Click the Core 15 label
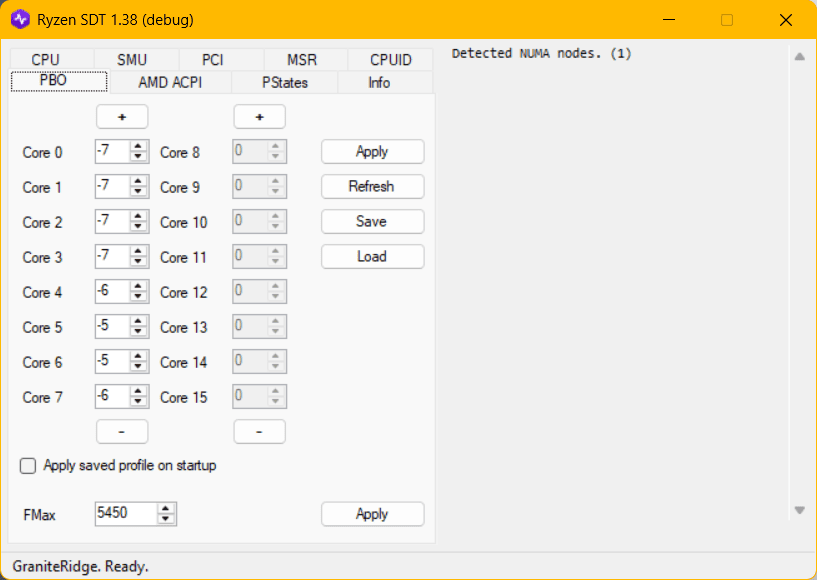 coord(183,398)
